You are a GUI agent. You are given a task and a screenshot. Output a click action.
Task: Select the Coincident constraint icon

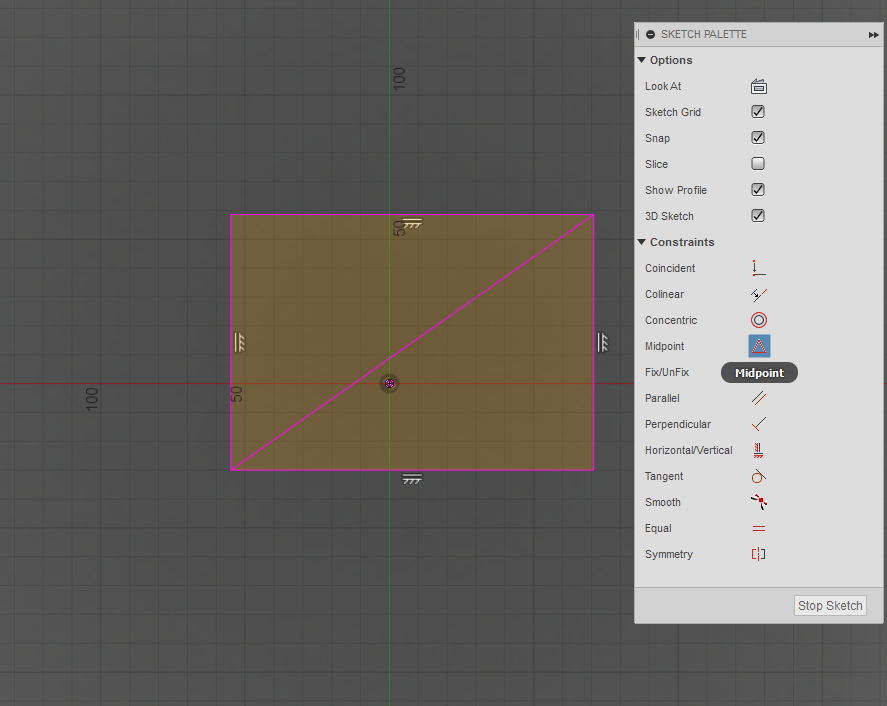pos(758,268)
